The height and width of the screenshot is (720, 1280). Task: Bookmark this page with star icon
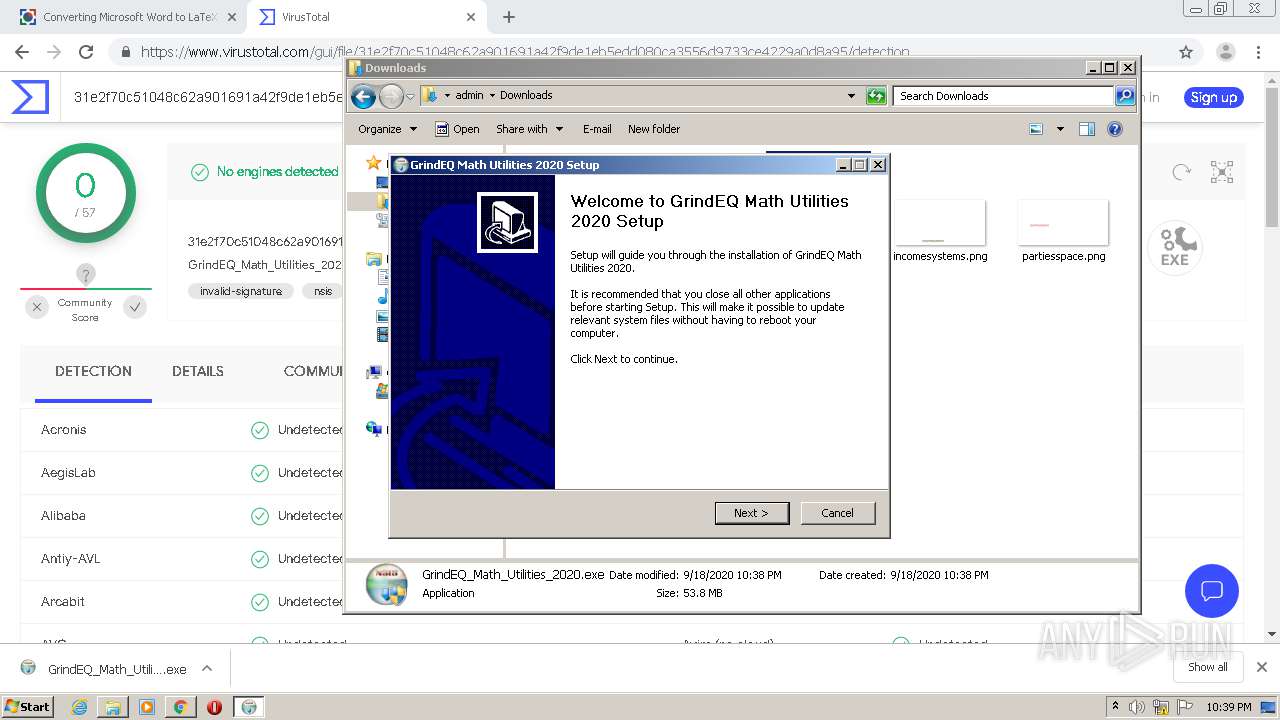[x=1186, y=52]
